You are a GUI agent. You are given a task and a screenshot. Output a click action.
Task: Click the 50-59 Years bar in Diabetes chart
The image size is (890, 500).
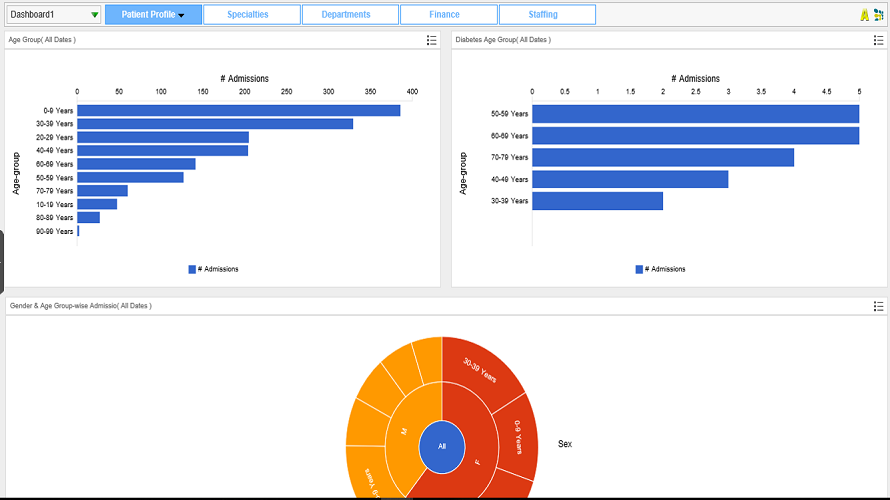695,114
